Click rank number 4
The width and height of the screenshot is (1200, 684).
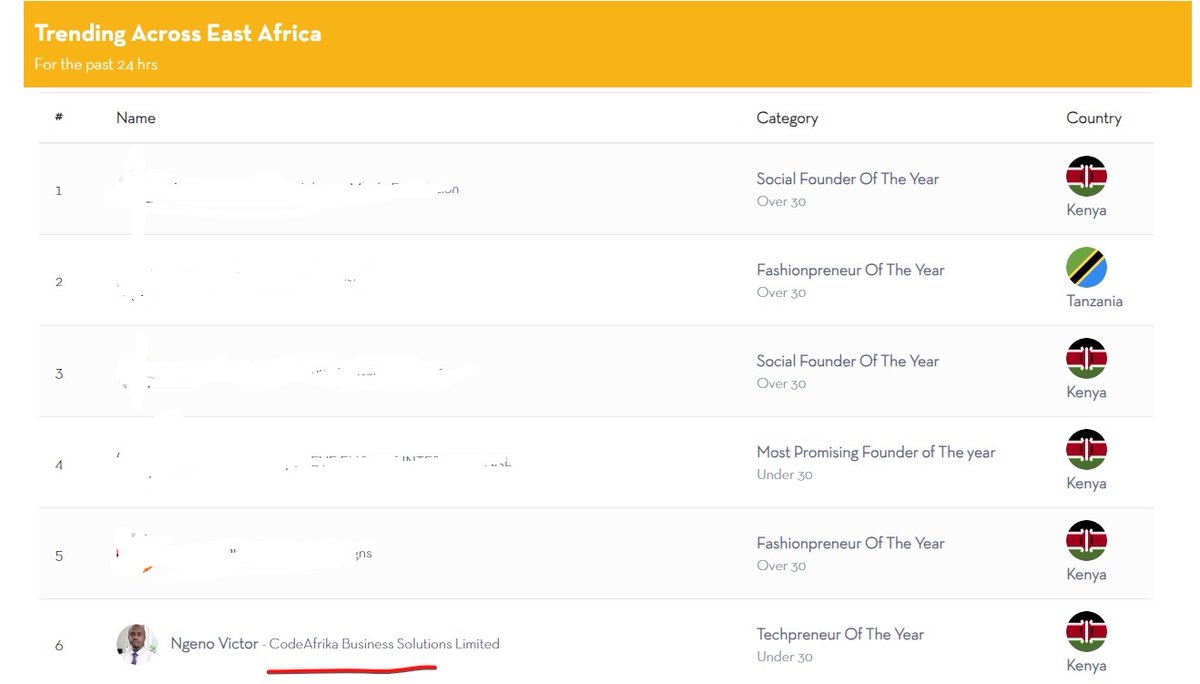point(59,465)
